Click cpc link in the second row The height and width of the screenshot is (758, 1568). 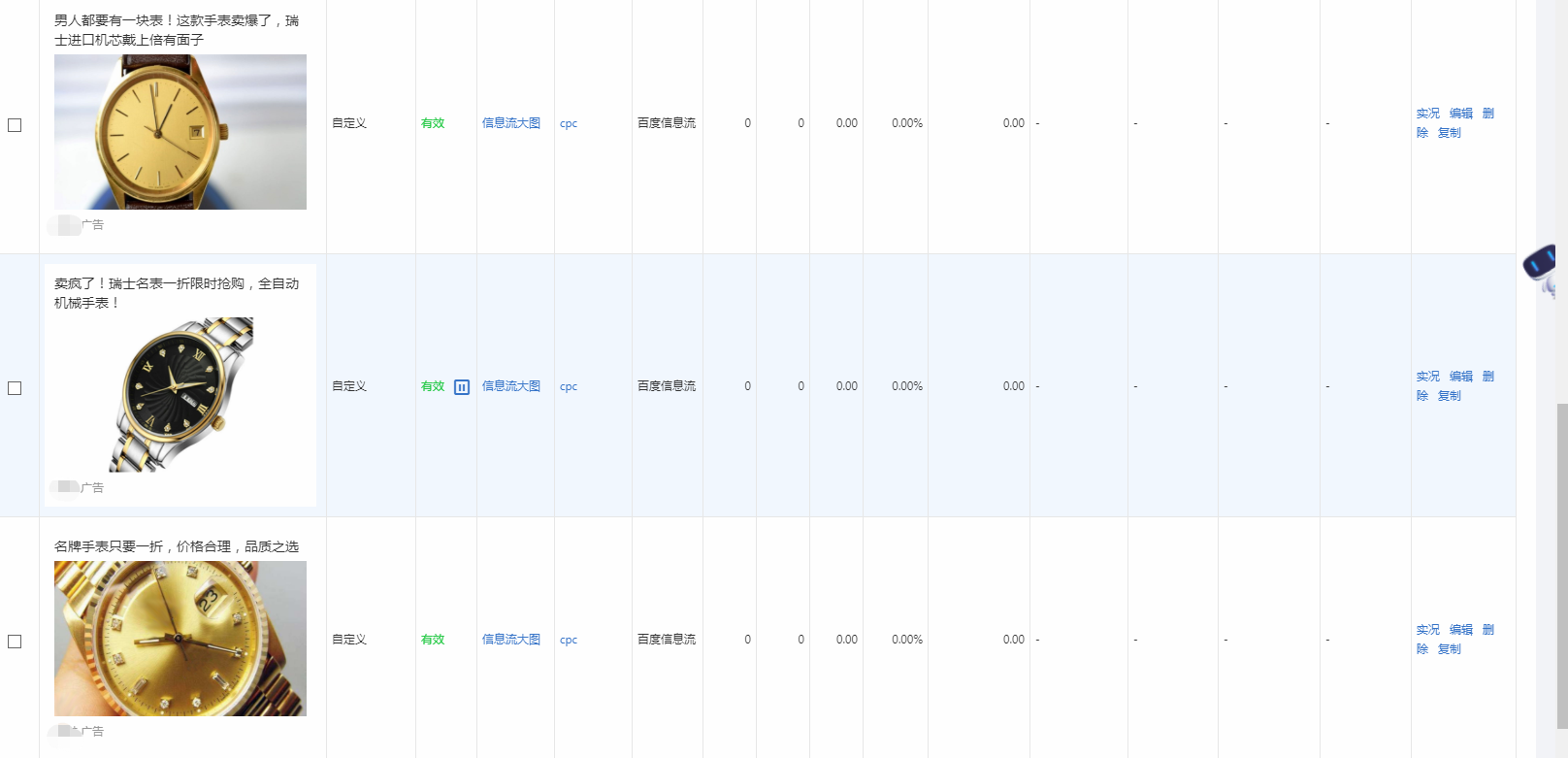[x=569, y=386]
